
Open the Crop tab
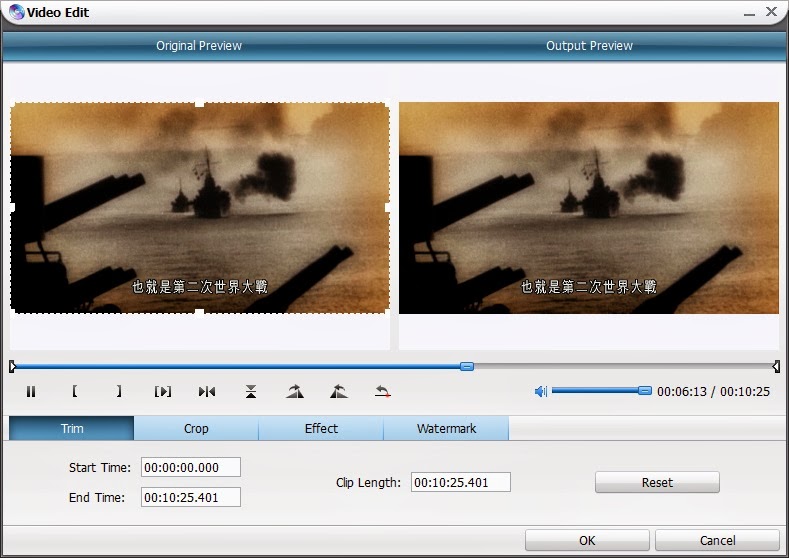tap(196, 428)
